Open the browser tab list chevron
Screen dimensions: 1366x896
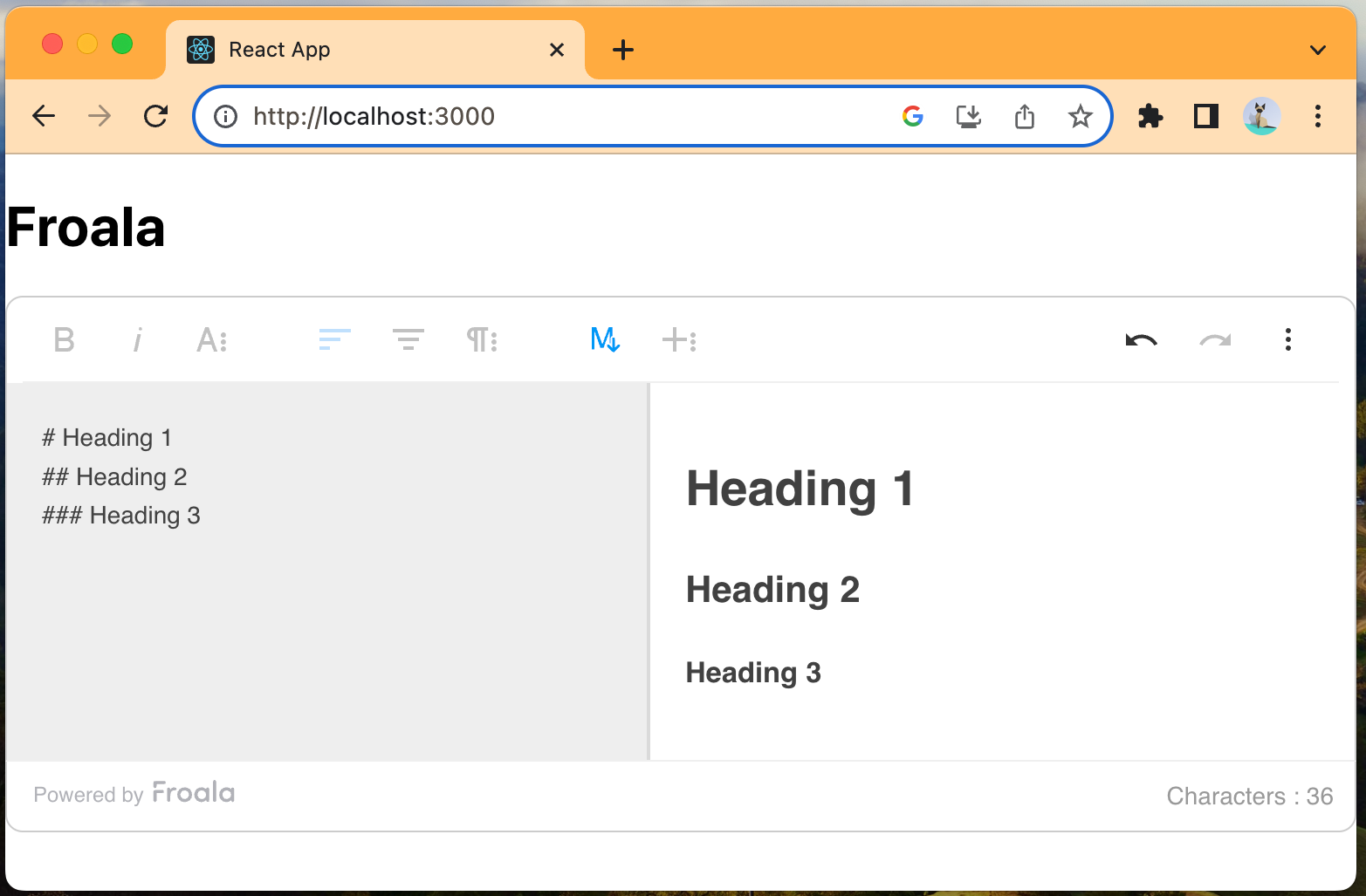coord(1318,50)
